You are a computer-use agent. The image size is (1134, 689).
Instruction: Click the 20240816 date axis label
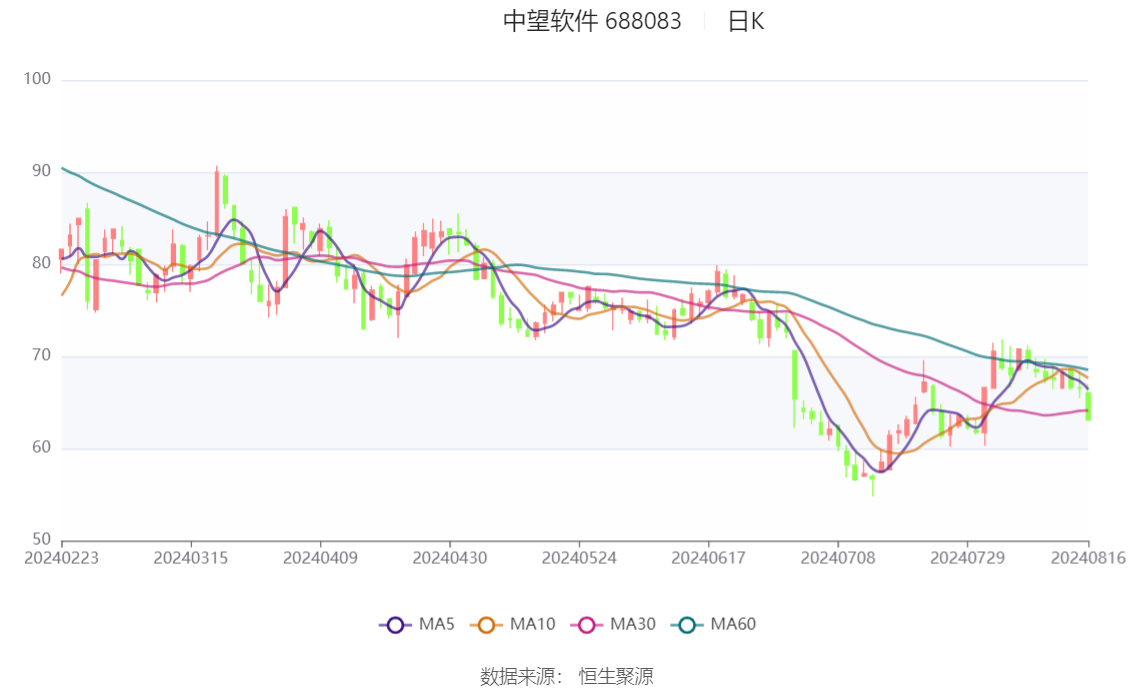1088,558
